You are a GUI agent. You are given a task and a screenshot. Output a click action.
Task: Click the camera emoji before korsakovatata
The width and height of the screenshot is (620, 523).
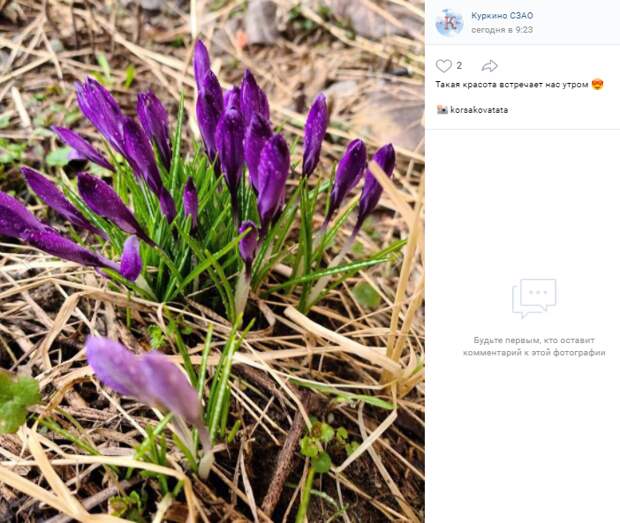442,110
